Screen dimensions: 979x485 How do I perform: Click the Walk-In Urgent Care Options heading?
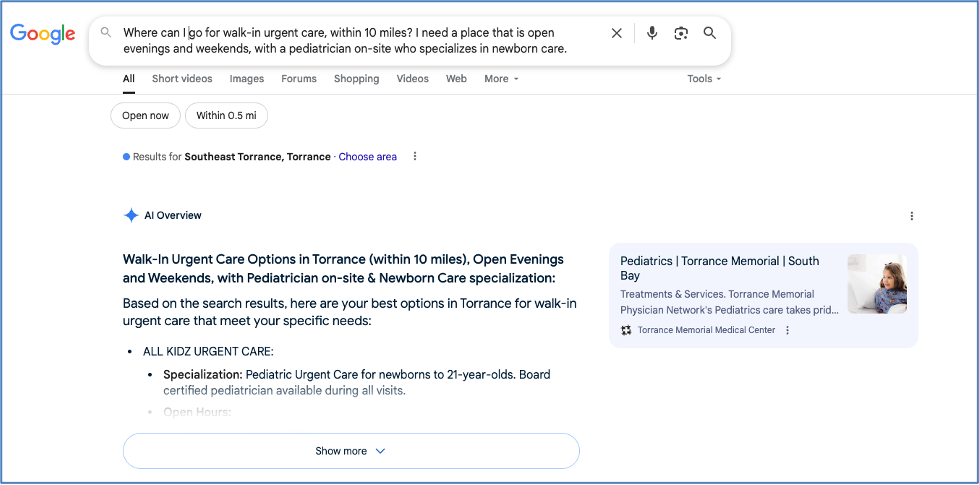(343, 268)
